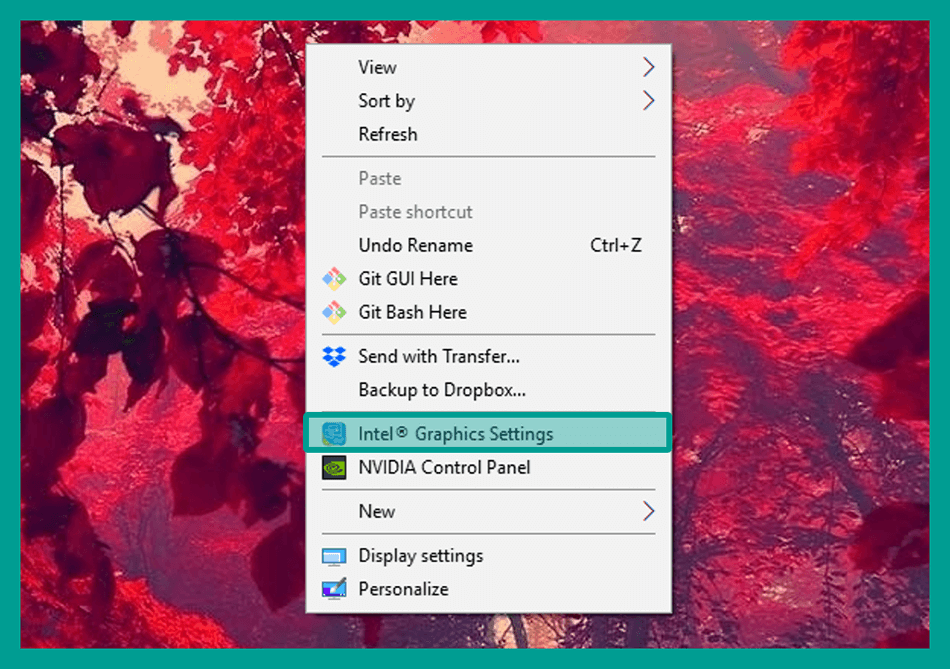Expand the View submenu arrow

pos(648,67)
